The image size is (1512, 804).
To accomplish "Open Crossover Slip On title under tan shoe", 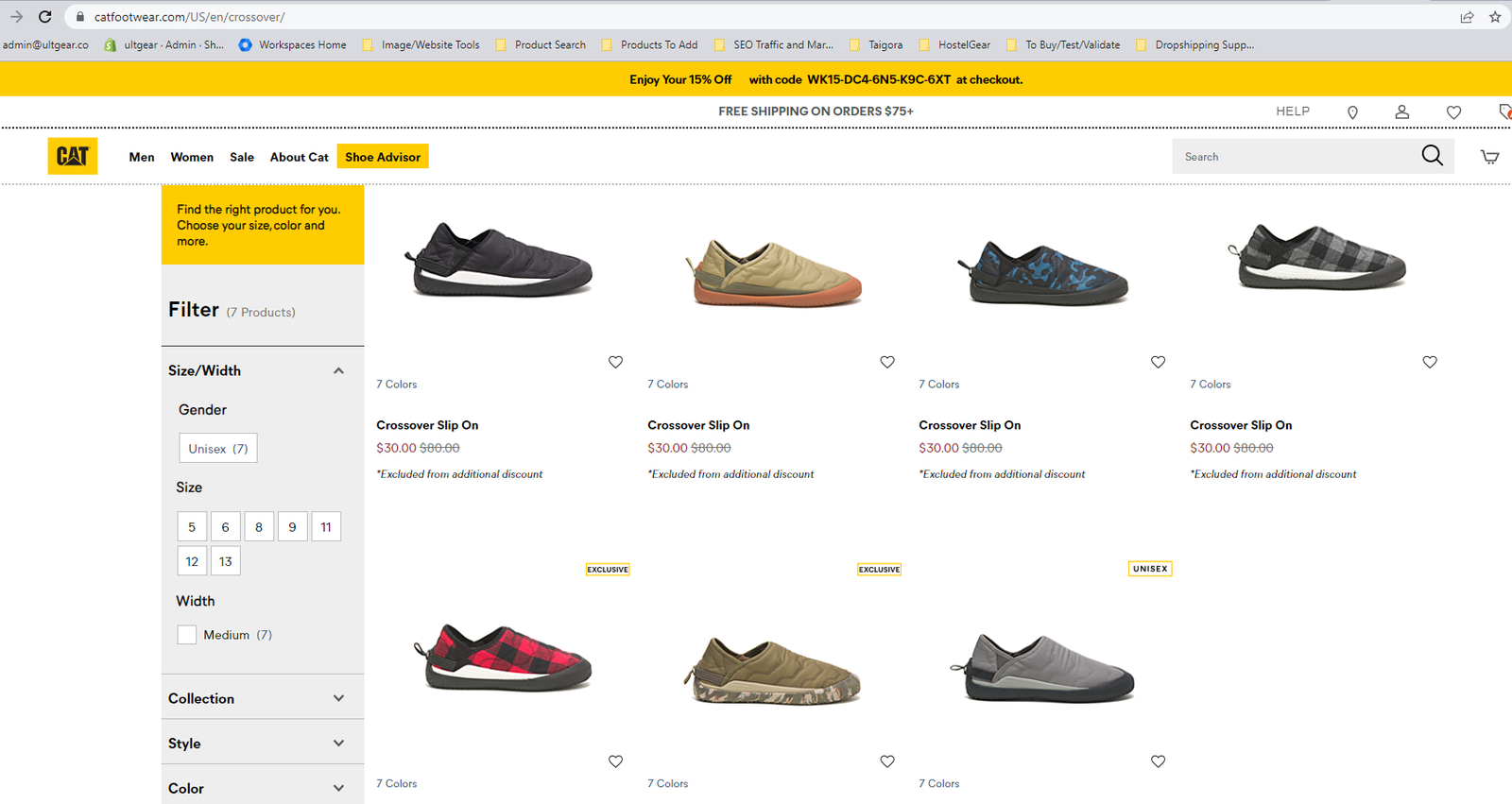I will click(698, 425).
